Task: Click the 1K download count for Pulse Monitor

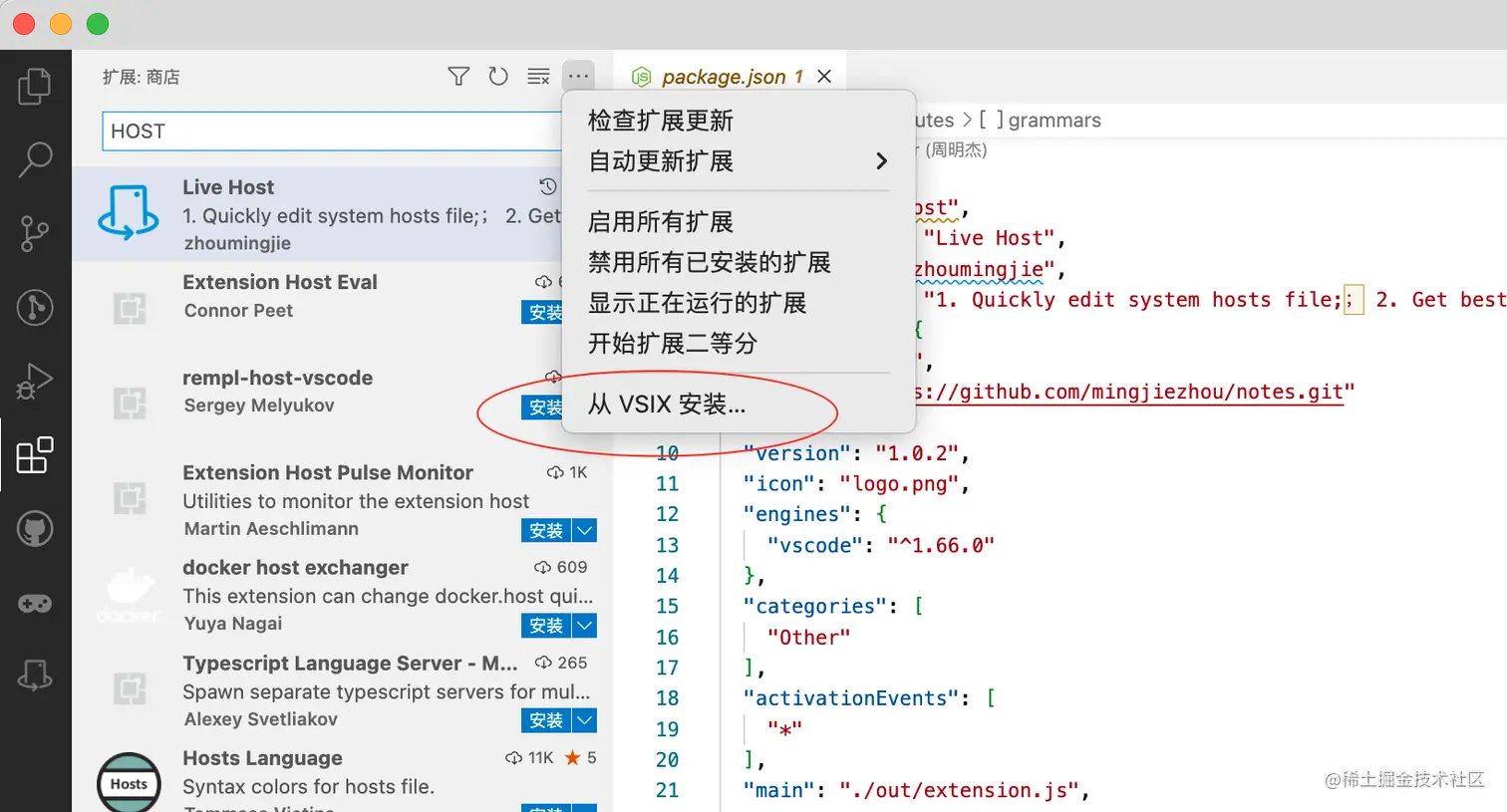Action: point(567,472)
